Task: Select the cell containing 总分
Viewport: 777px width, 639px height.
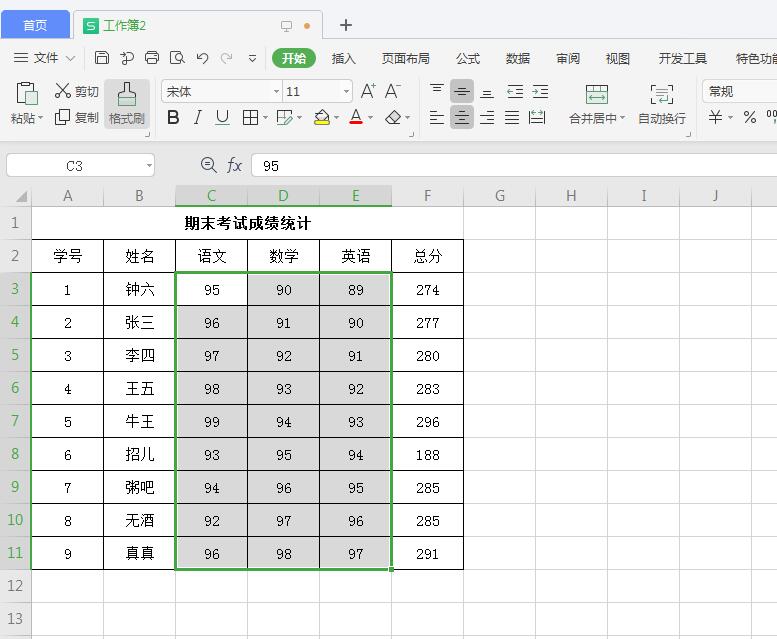Action: coord(427,256)
